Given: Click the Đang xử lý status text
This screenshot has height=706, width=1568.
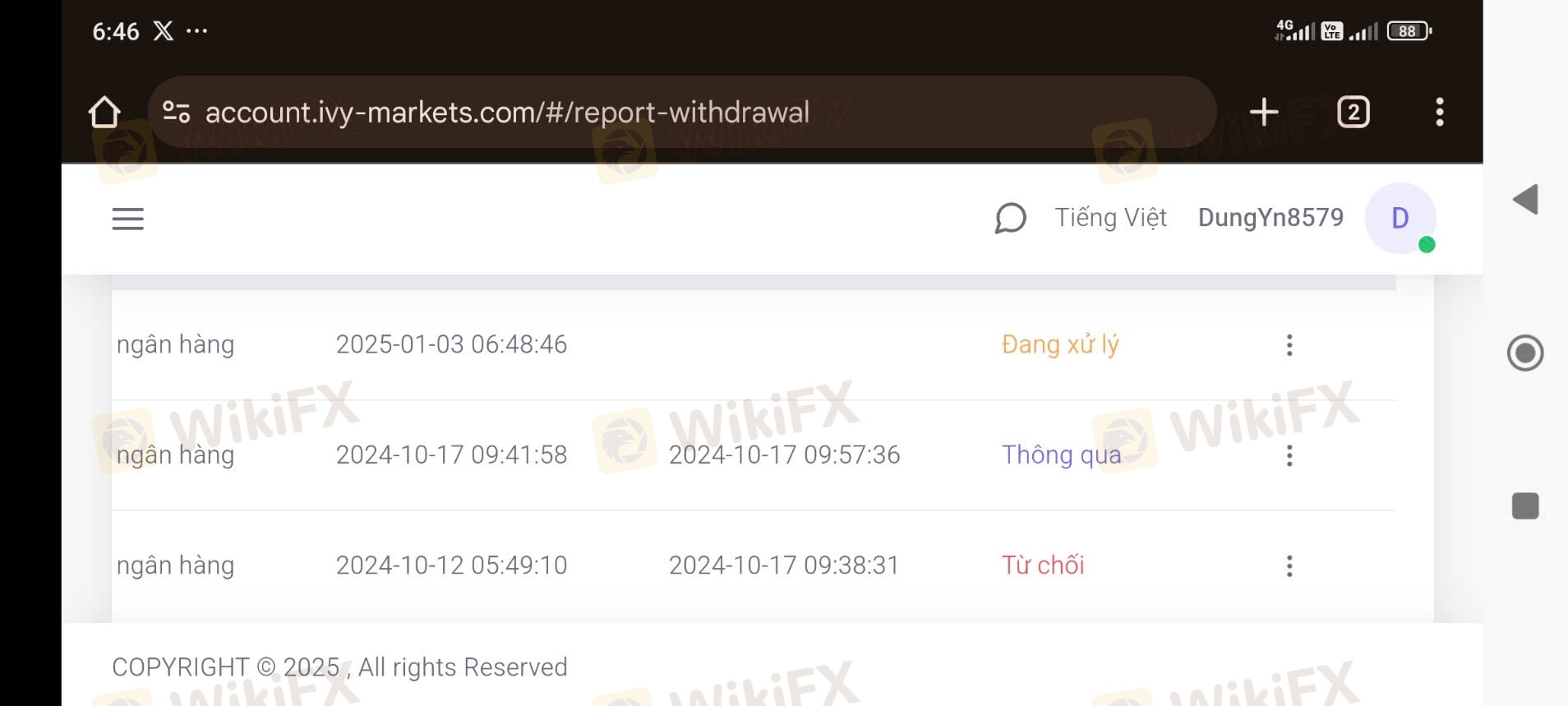Looking at the screenshot, I should 1060,344.
